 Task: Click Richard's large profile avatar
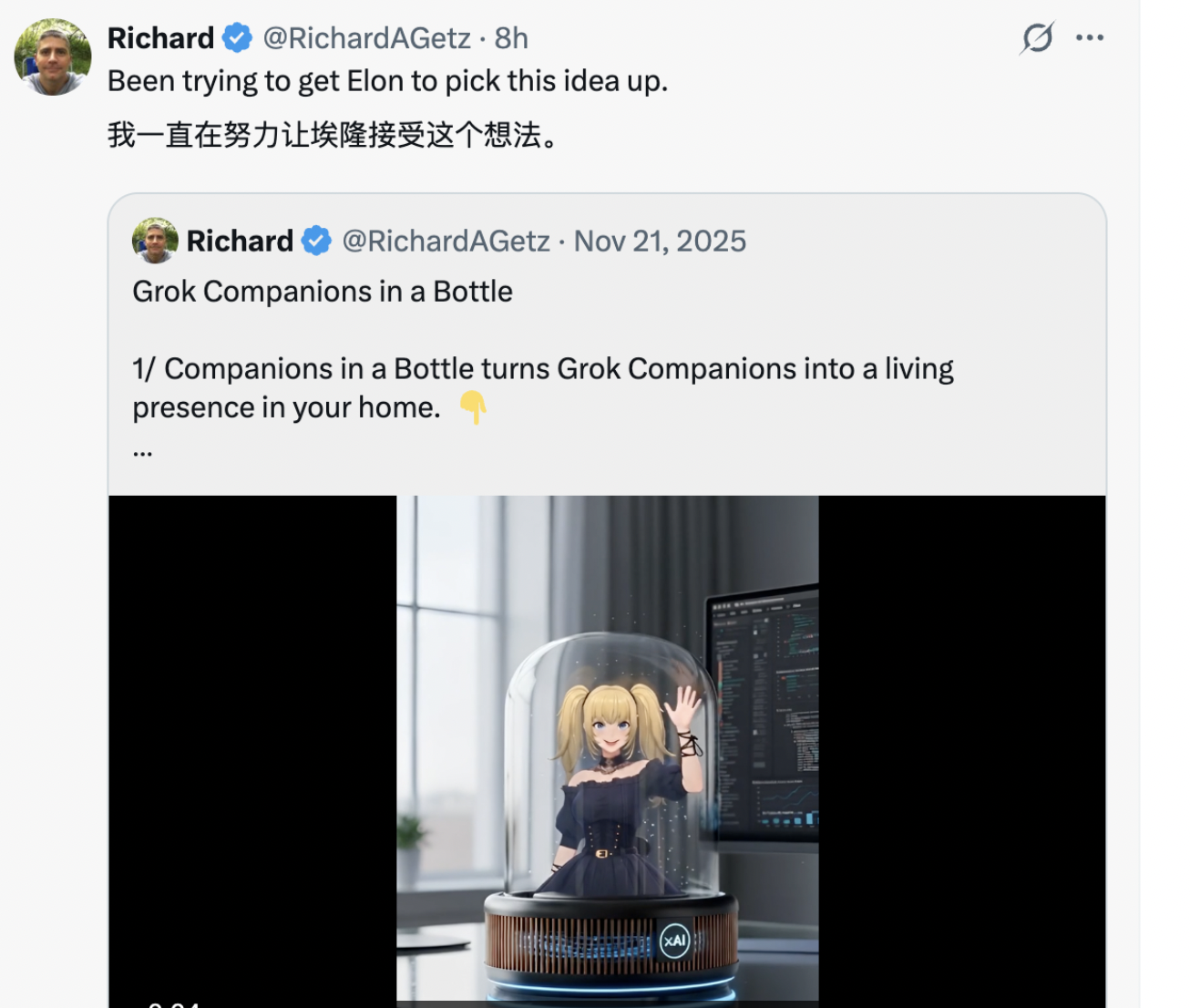(x=53, y=57)
